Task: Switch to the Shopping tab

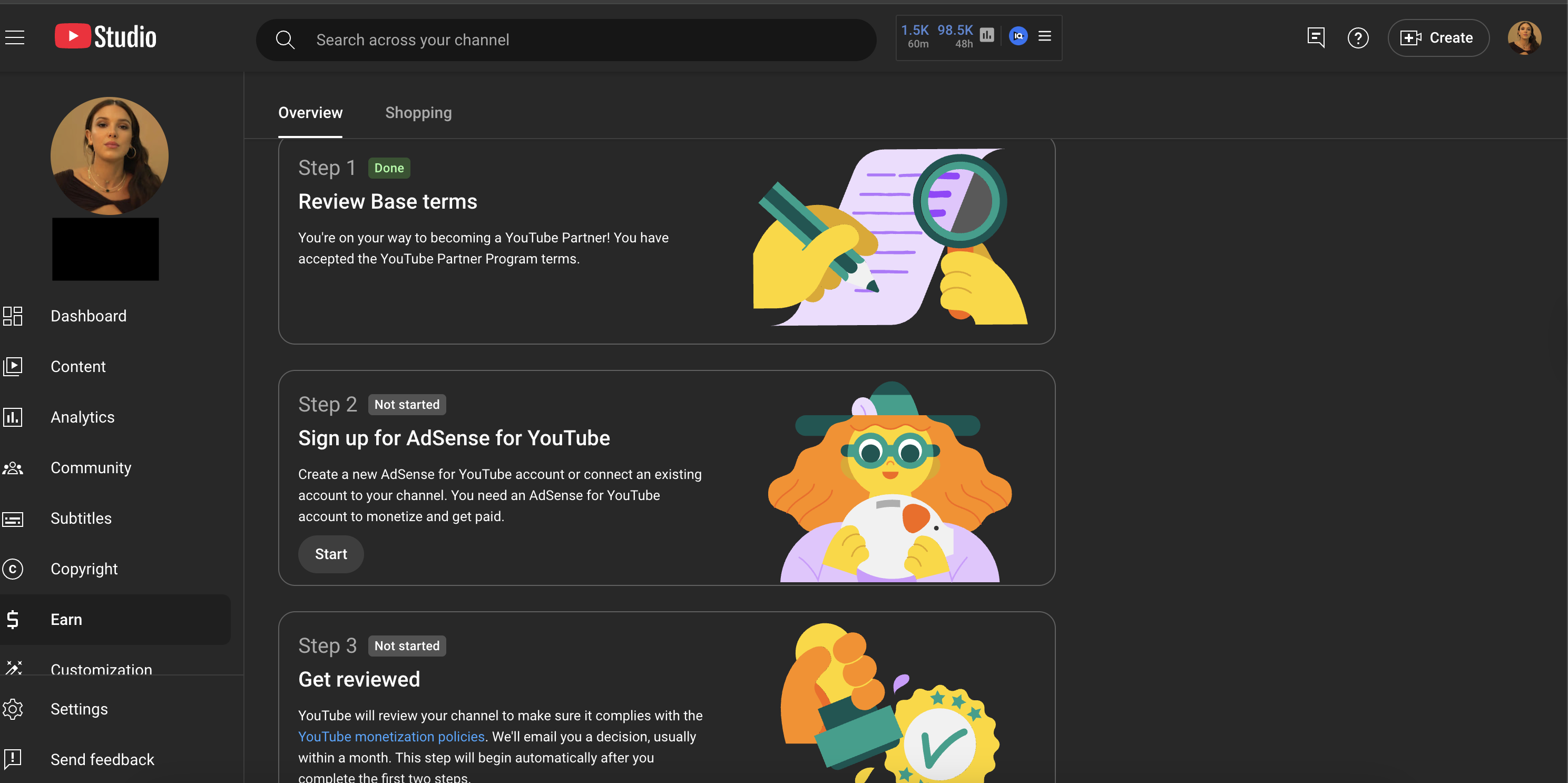Action: point(419,113)
